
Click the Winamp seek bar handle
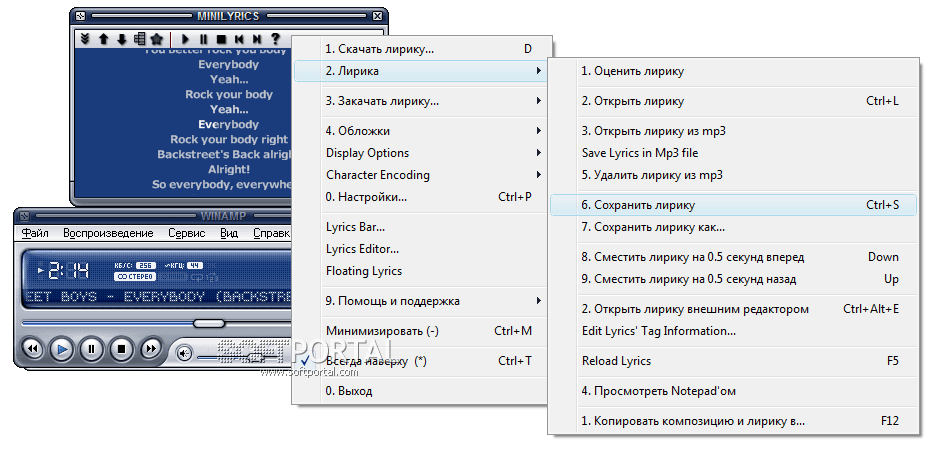pos(209,324)
